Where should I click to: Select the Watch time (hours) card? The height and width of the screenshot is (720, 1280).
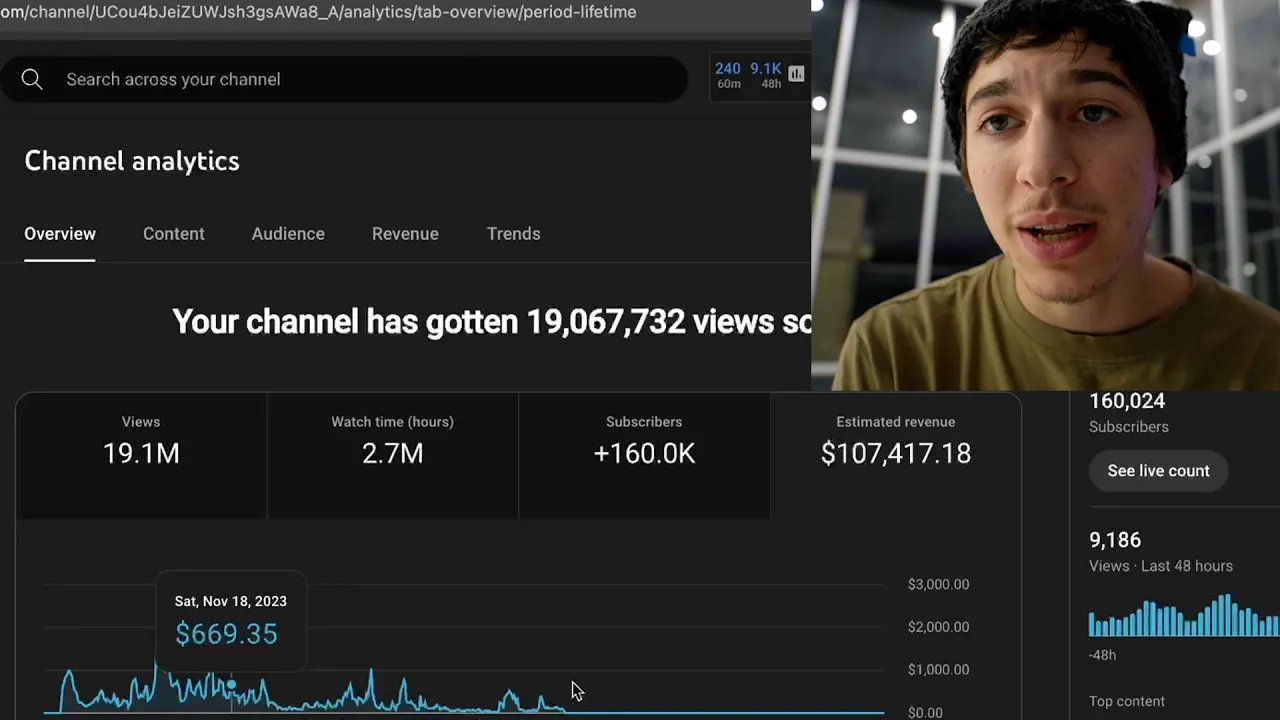click(393, 455)
